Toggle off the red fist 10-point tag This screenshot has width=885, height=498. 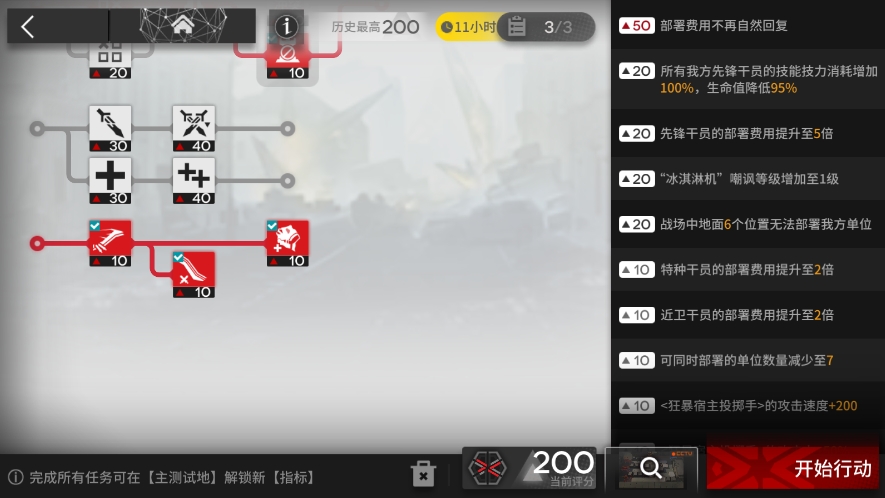[288, 243]
